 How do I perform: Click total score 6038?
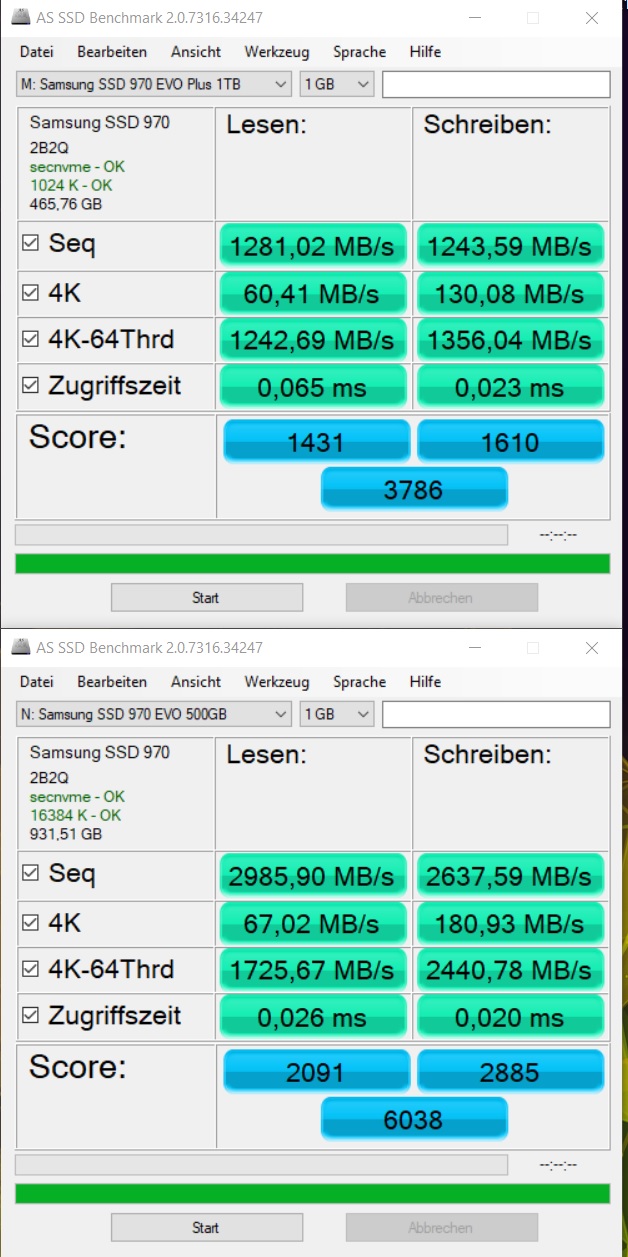point(414,1119)
